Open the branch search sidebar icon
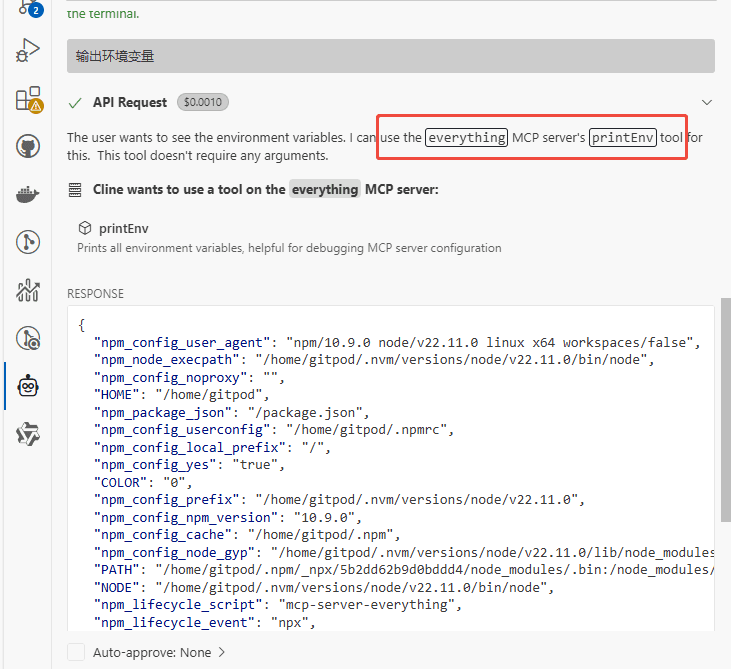This screenshot has width=731, height=669. [x=28, y=338]
